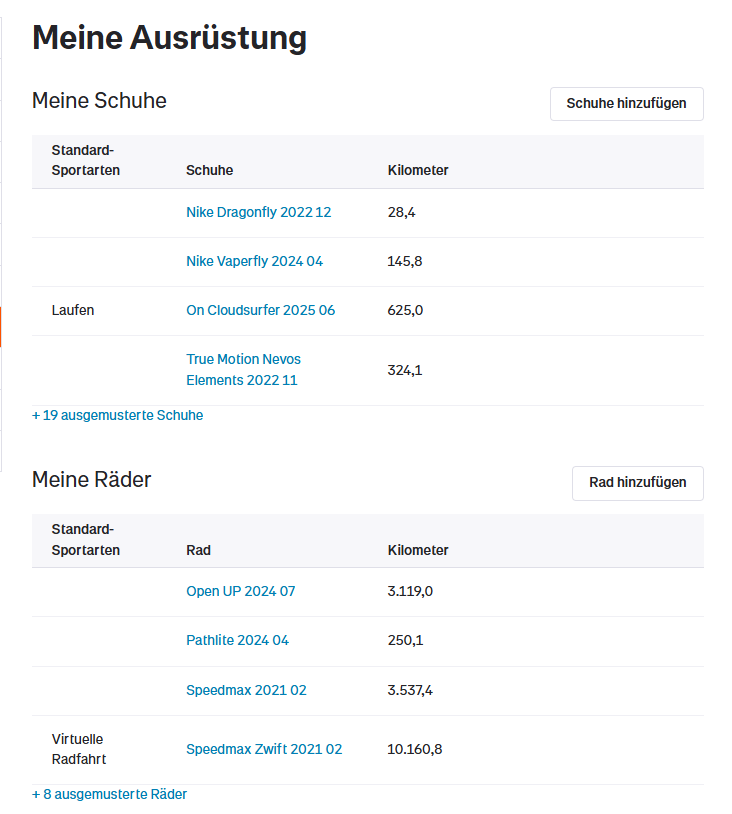Click the 3.119,0 kilometer value
Image resolution: width=732 pixels, height=814 pixels.
click(x=410, y=591)
